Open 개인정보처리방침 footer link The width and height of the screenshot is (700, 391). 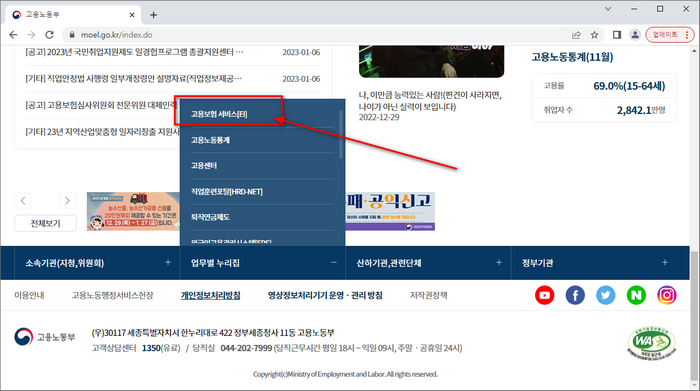coord(210,295)
